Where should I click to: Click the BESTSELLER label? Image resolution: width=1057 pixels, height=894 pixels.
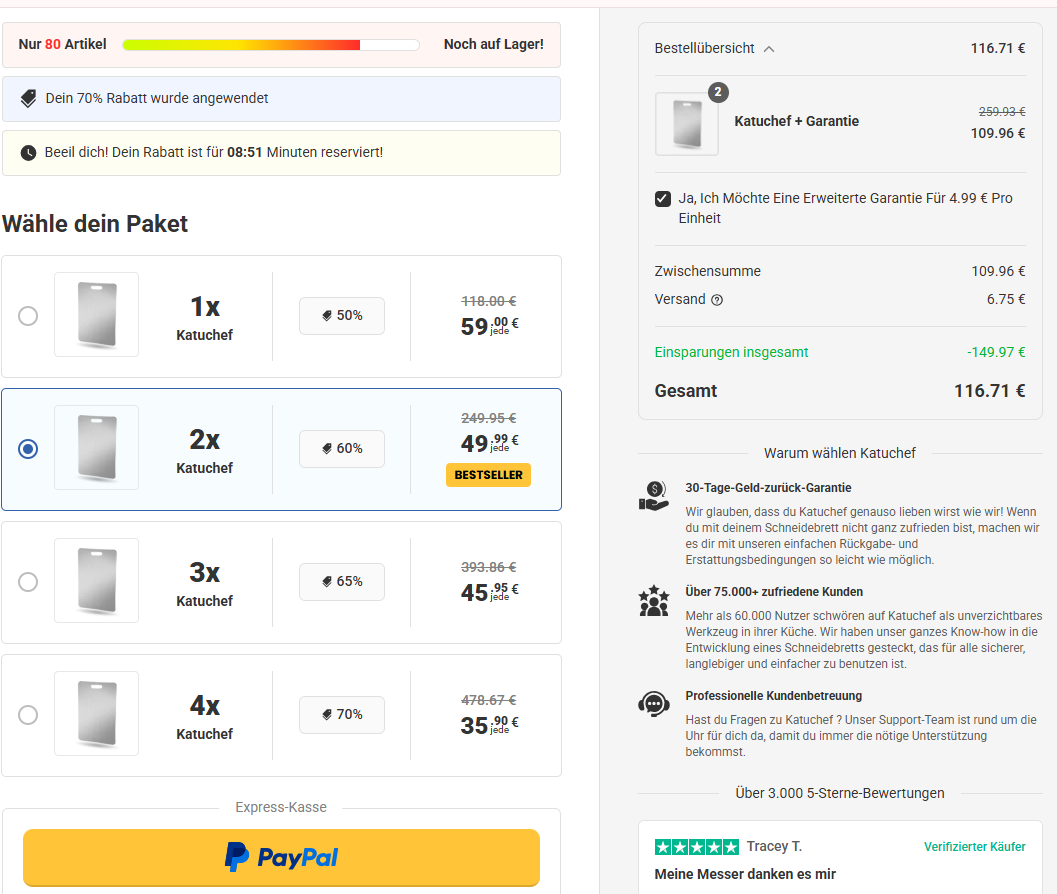pyautogui.click(x=489, y=475)
